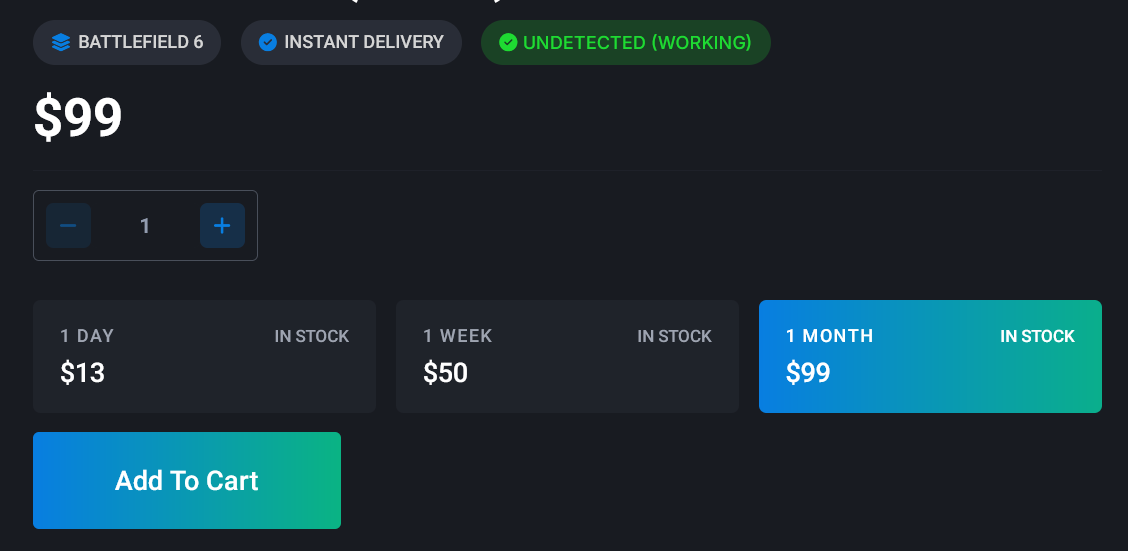
Task: Click the Instant Delivery badge text
Action: (363, 43)
